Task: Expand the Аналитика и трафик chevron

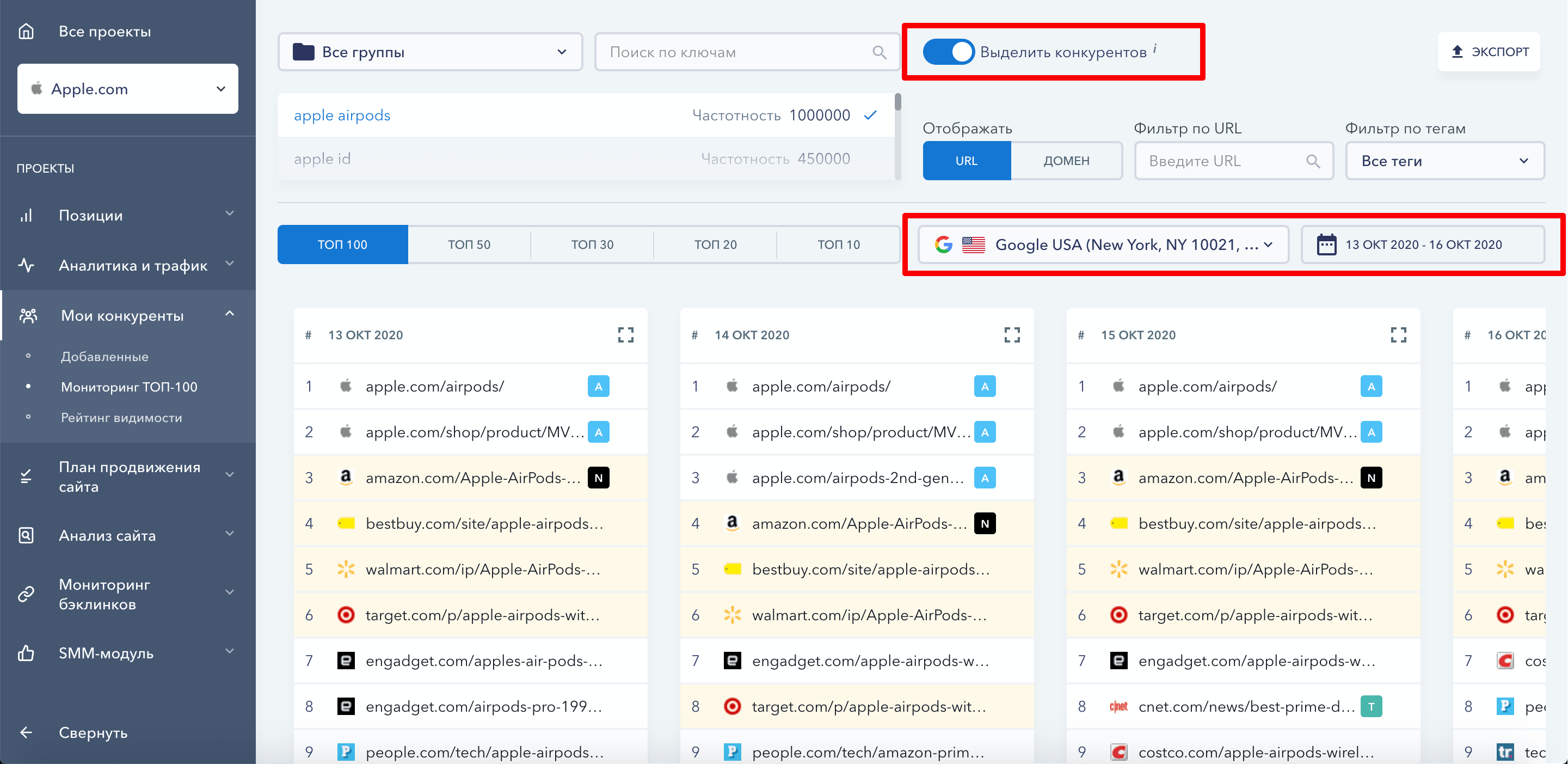Action: pyautogui.click(x=230, y=264)
